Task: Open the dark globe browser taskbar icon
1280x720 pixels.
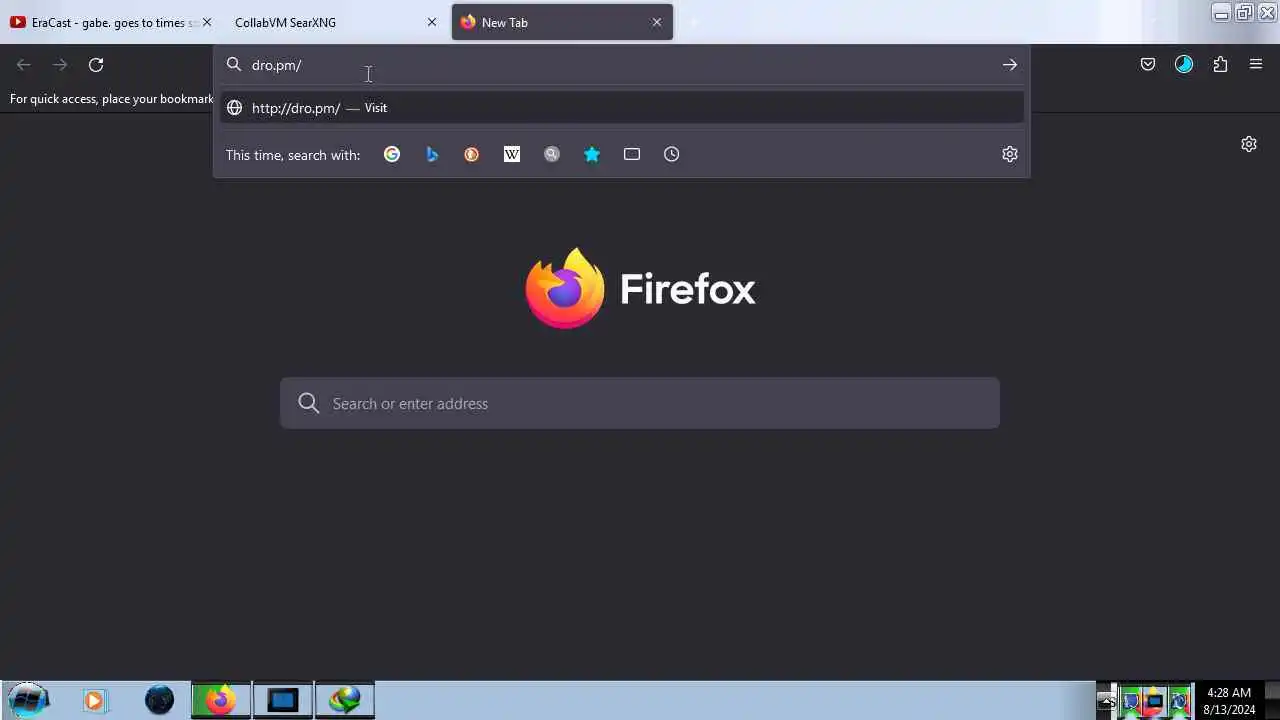Action: (x=159, y=700)
